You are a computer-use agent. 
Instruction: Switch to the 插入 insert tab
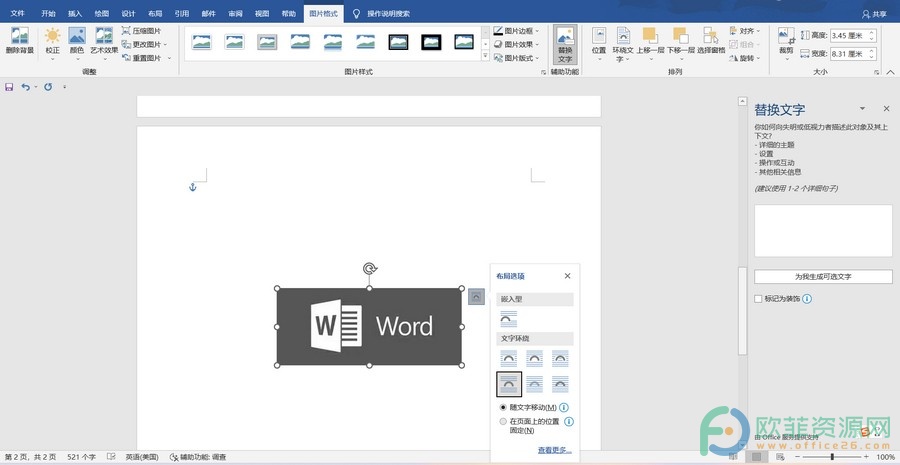pos(75,14)
